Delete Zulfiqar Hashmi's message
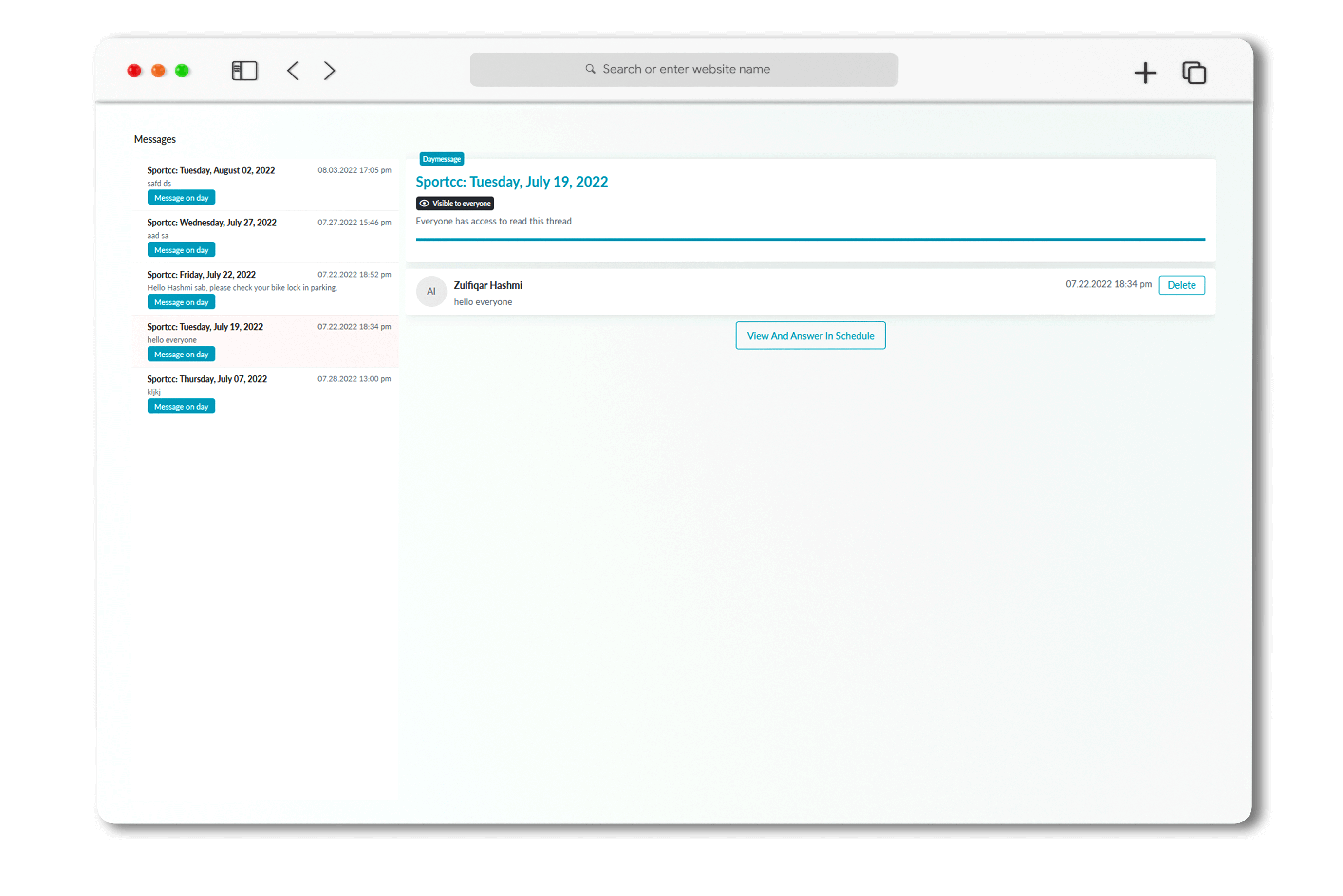The width and height of the screenshot is (1343, 896). [x=1181, y=285]
